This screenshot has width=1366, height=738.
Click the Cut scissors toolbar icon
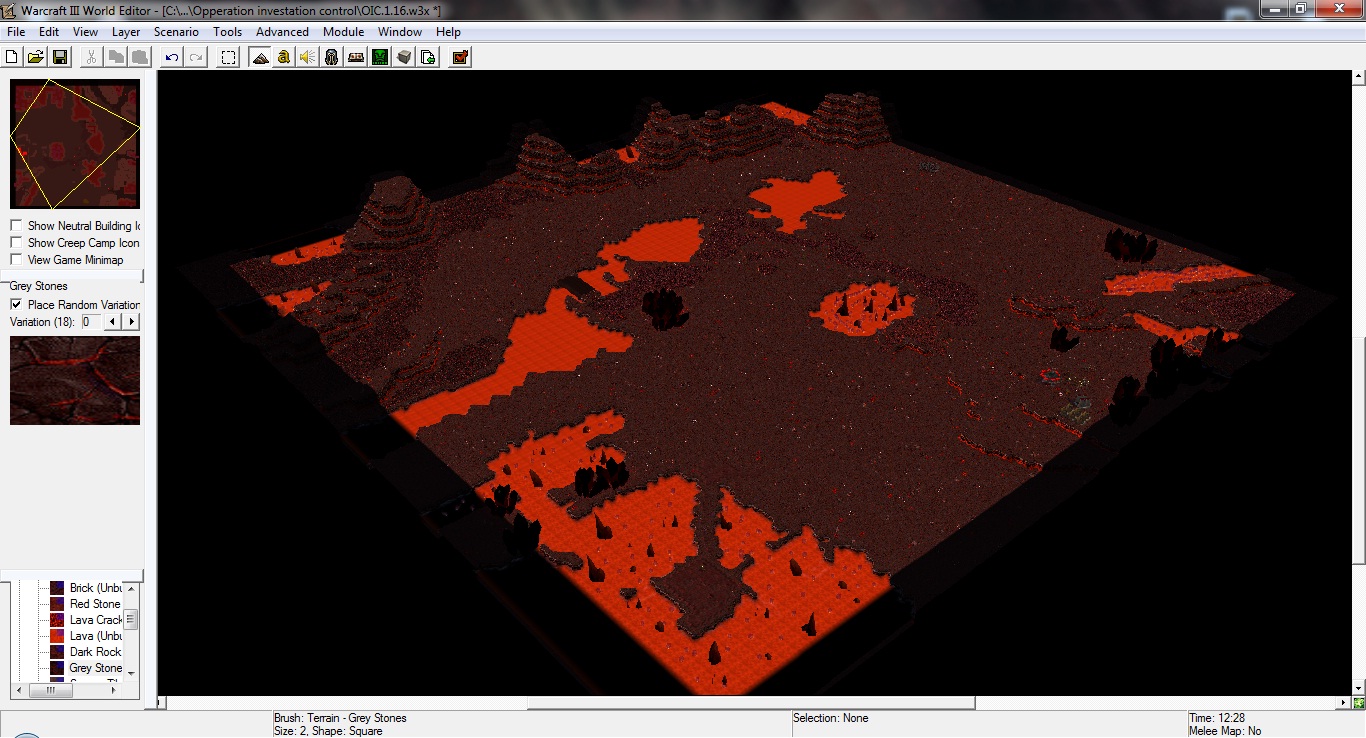click(x=91, y=57)
